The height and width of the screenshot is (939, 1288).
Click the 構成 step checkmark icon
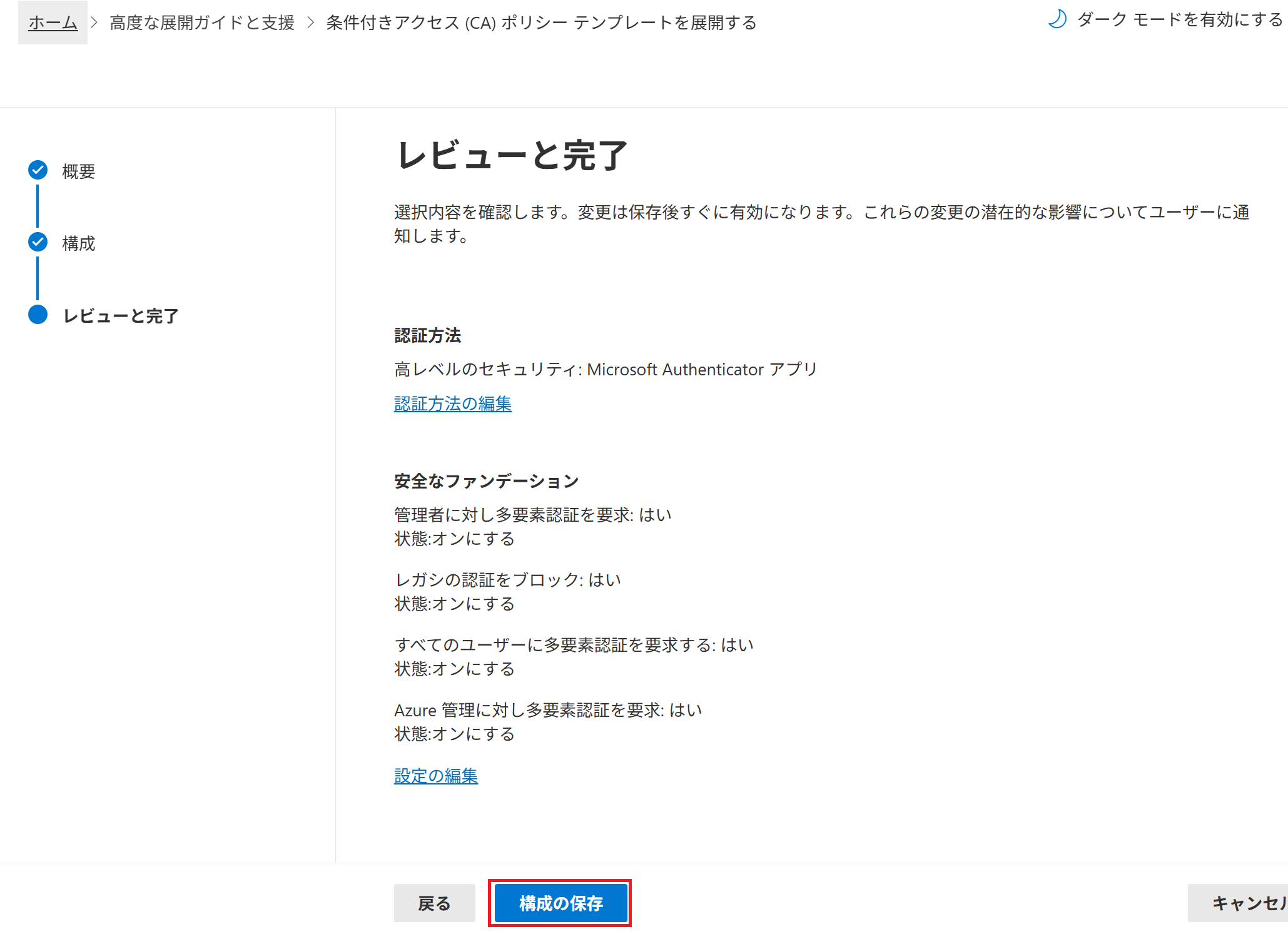click(38, 242)
